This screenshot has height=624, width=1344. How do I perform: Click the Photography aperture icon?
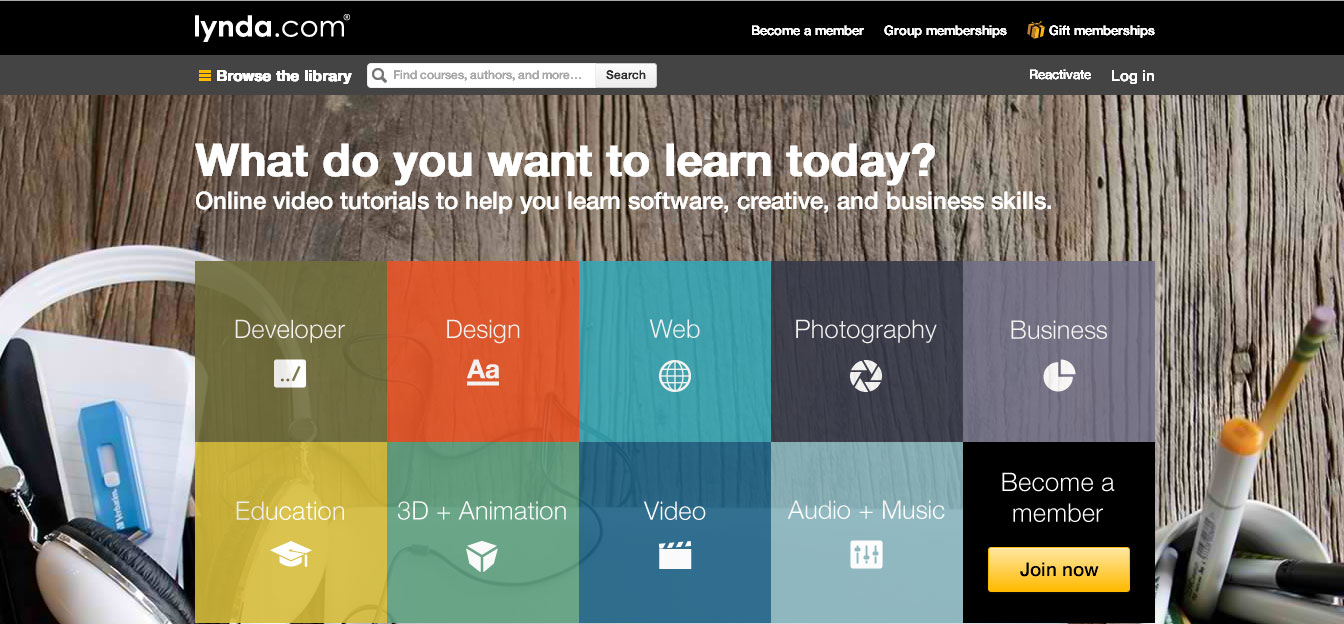(865, 376)
